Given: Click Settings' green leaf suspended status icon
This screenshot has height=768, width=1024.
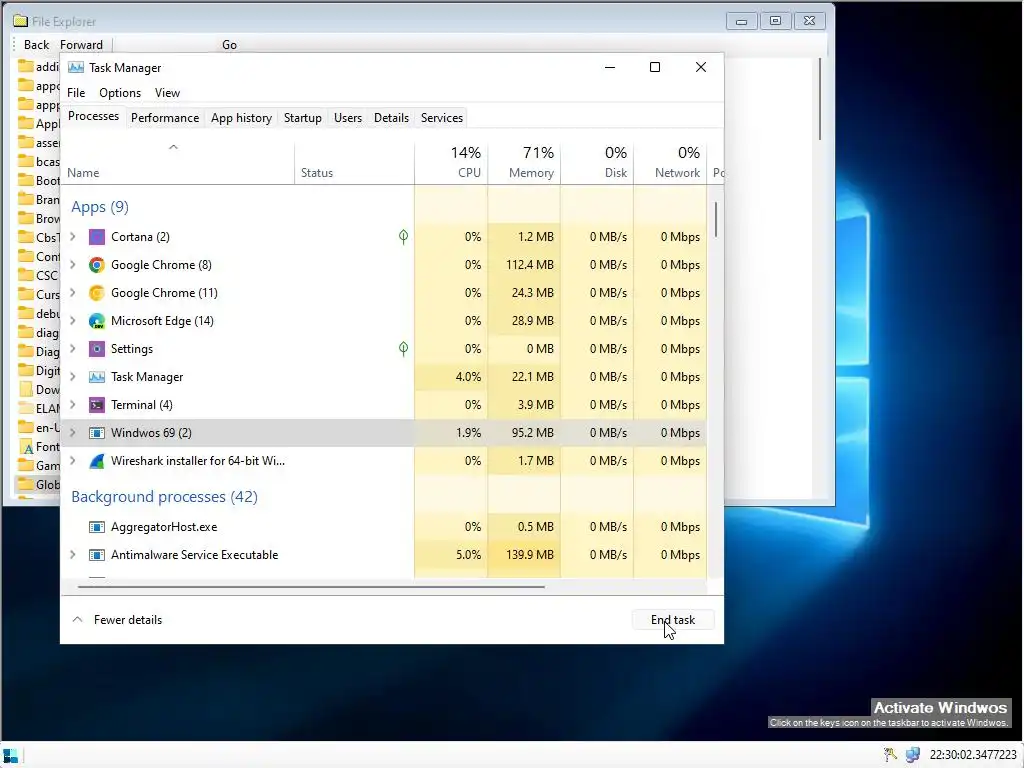Looking at the screenshot, I should 404,349.
